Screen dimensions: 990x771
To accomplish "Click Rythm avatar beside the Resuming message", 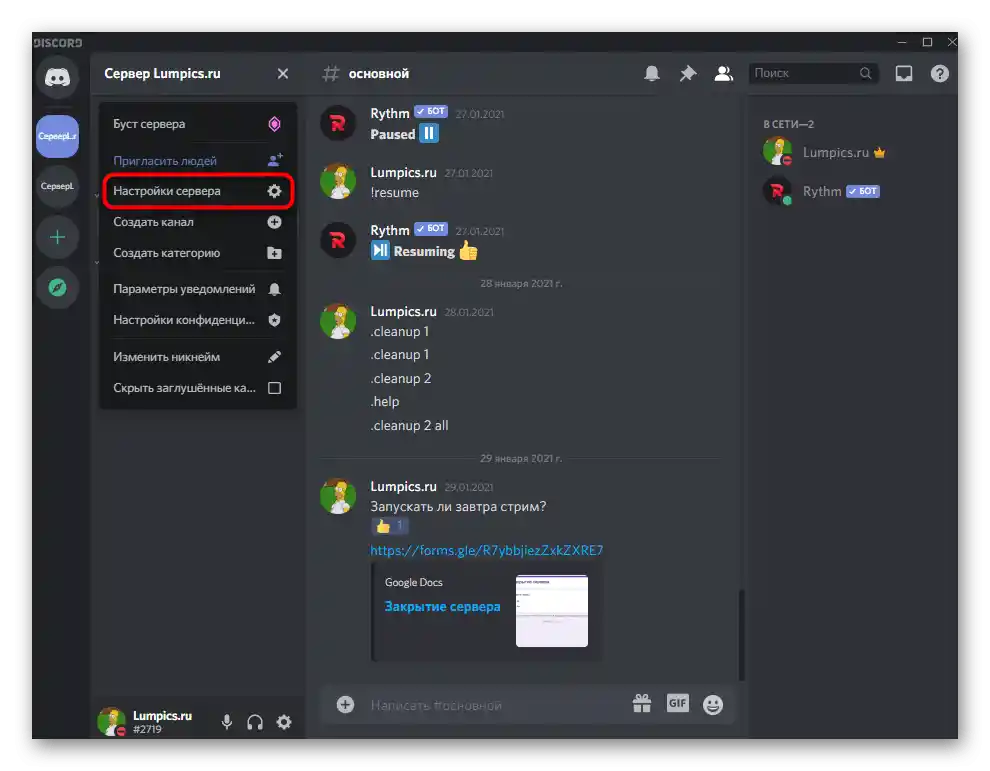I will [338, 240].
